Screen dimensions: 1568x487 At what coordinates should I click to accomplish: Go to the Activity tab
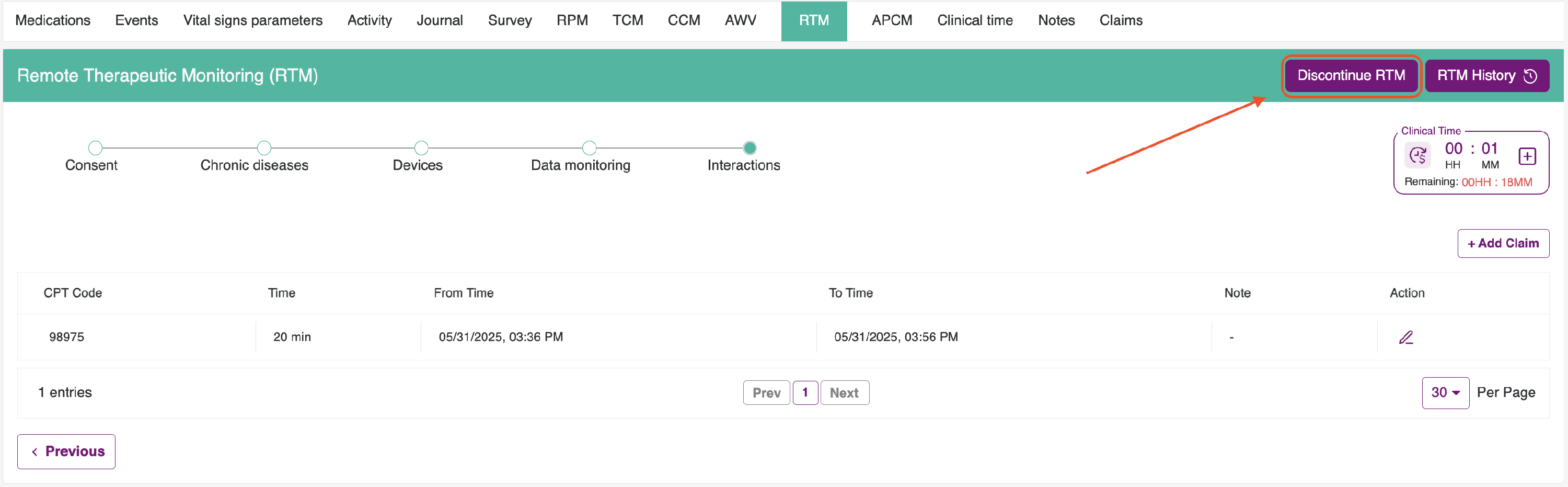point(370,20)
